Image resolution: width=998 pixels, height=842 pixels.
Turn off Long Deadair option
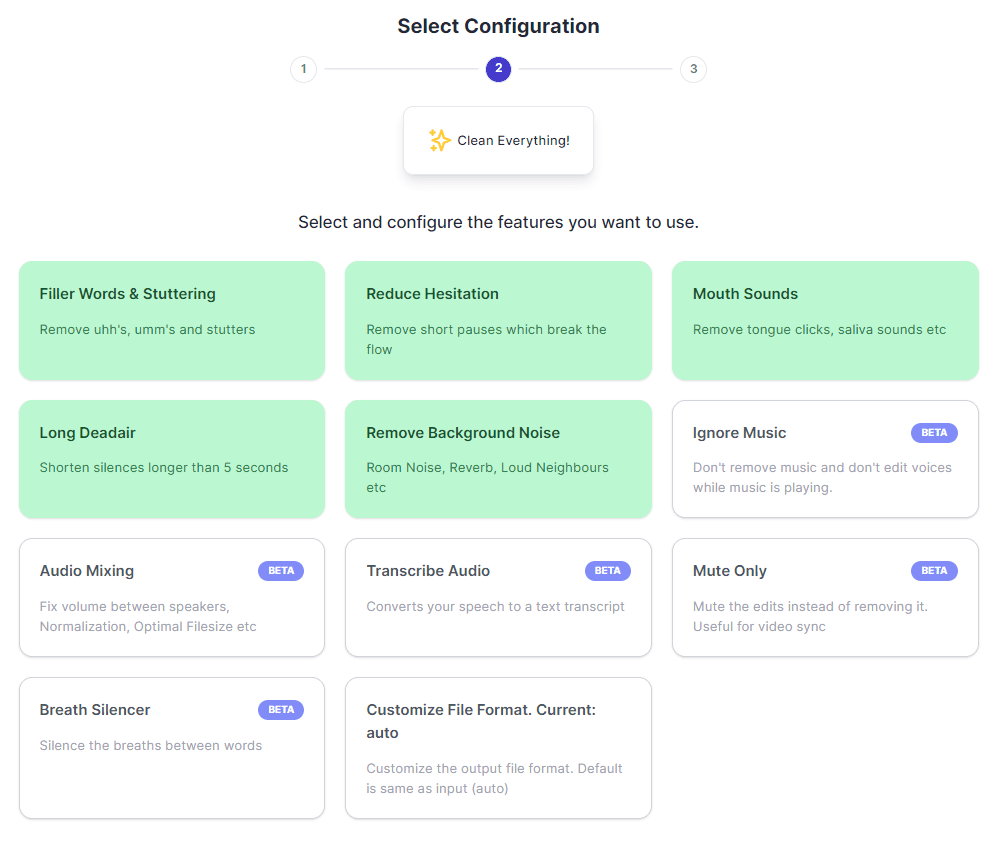point(172,459)
